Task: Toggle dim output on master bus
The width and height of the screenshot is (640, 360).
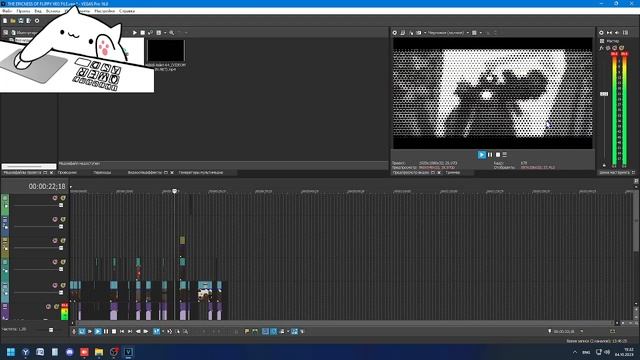Action: coord(617,33)
